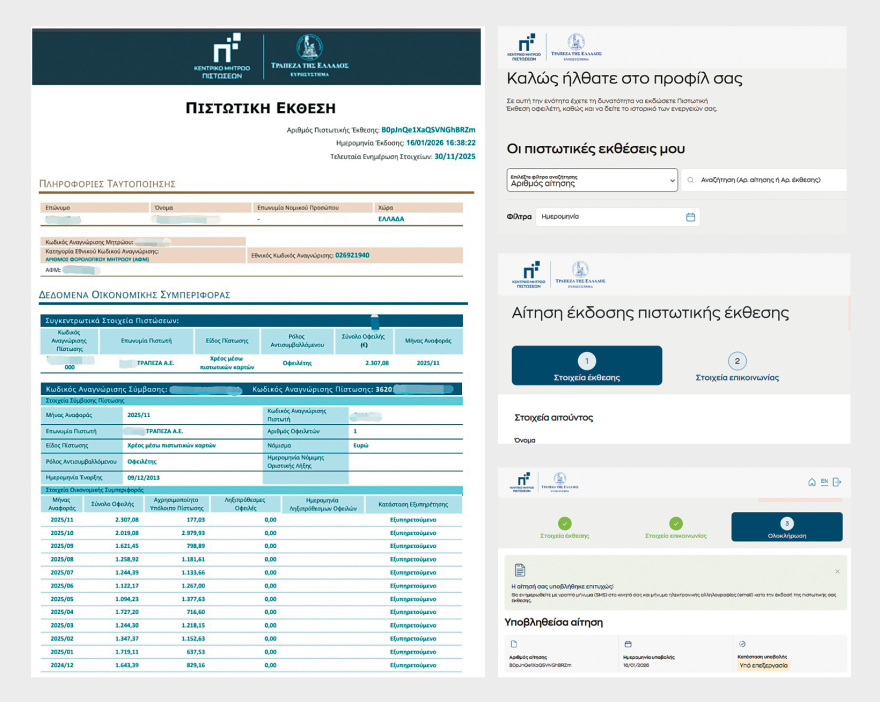Click the completed Στοιχεία έκθεσης green checkmark step
This screenshot has height=702, width=880.
click(565, 523)
